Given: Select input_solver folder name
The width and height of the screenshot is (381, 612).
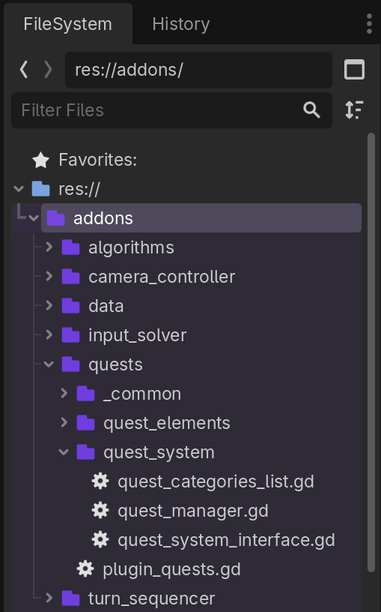Looking at the screenshot, I should tap(137, 336).
